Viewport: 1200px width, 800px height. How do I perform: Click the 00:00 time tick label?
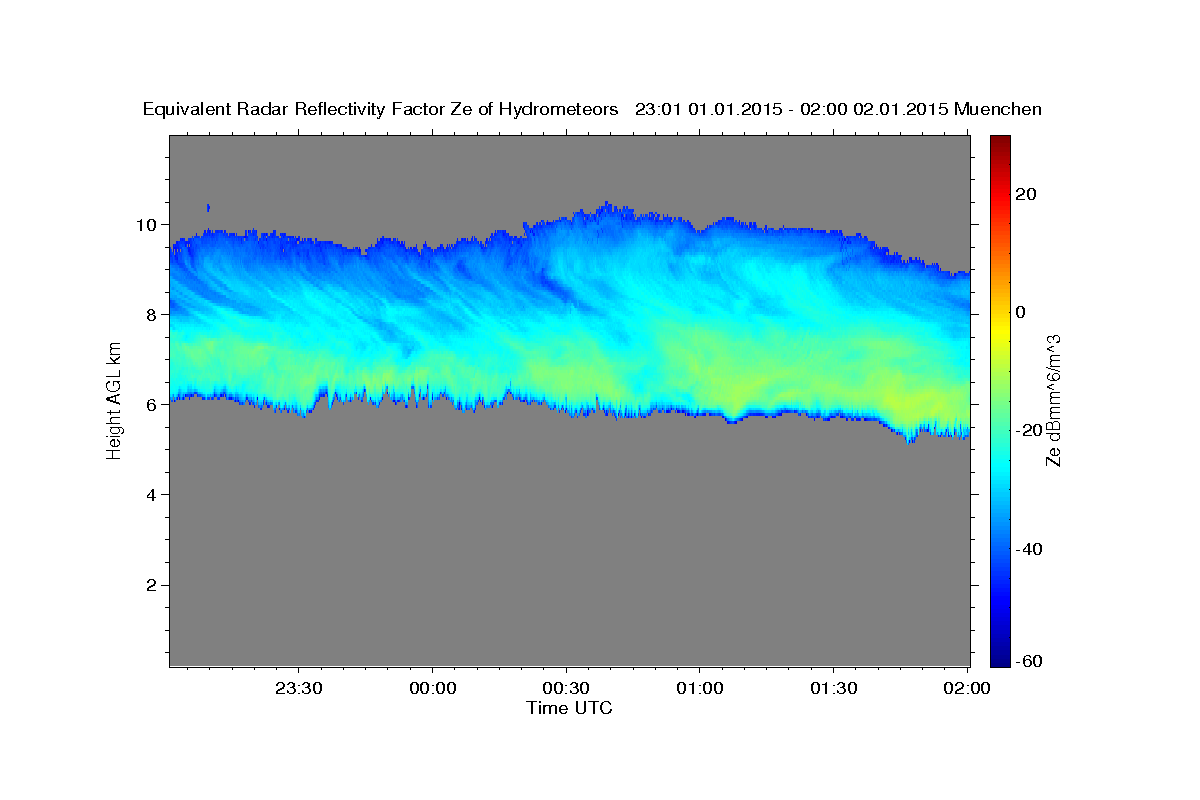(x=433, y=688)
